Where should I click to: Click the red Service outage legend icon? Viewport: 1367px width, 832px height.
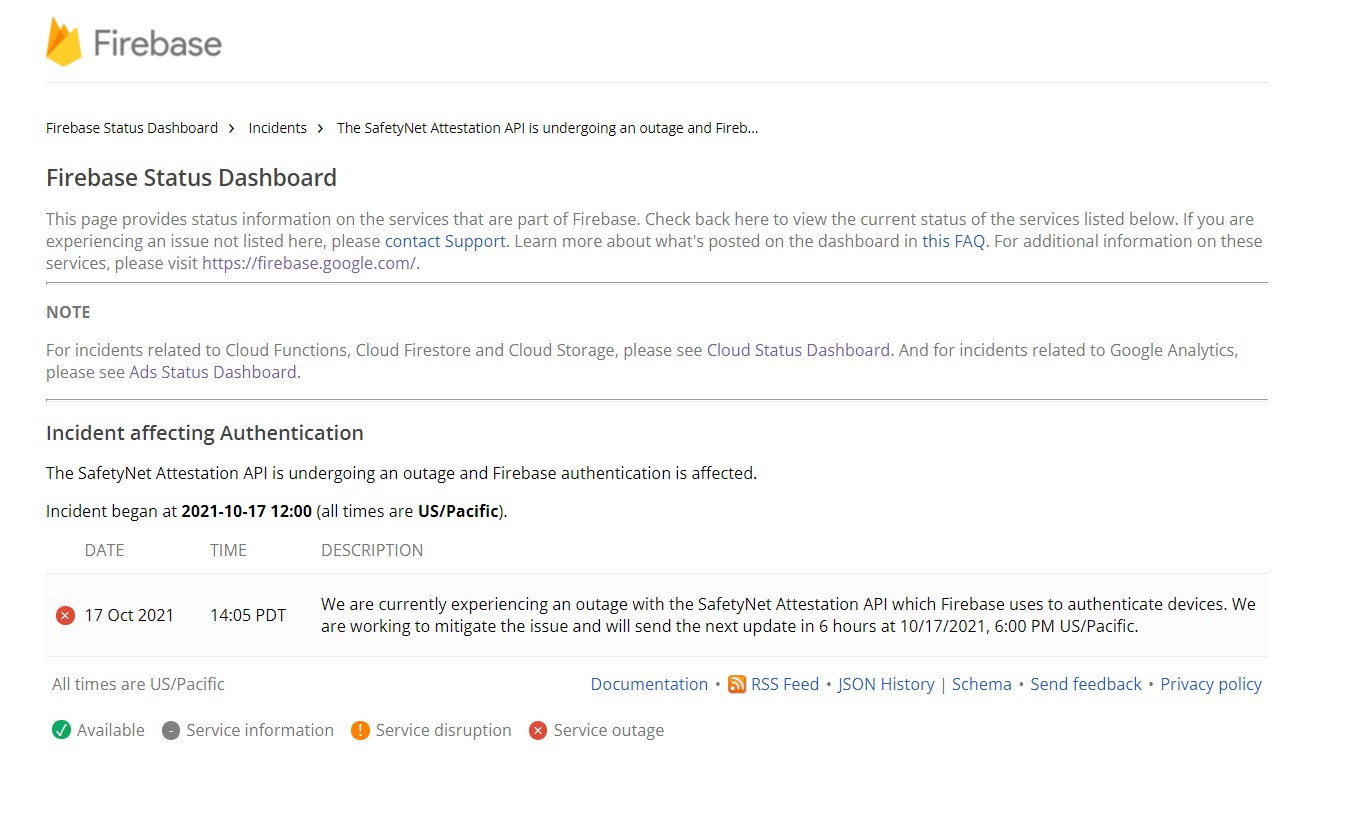coord(538,731)
